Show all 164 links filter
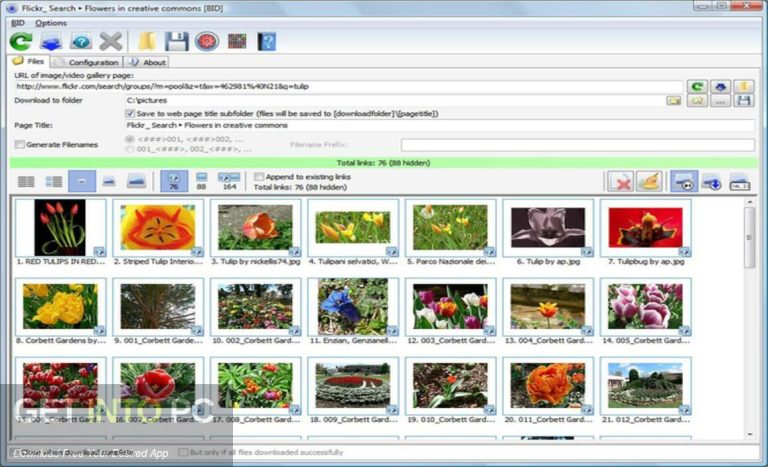 click(229, 181)
